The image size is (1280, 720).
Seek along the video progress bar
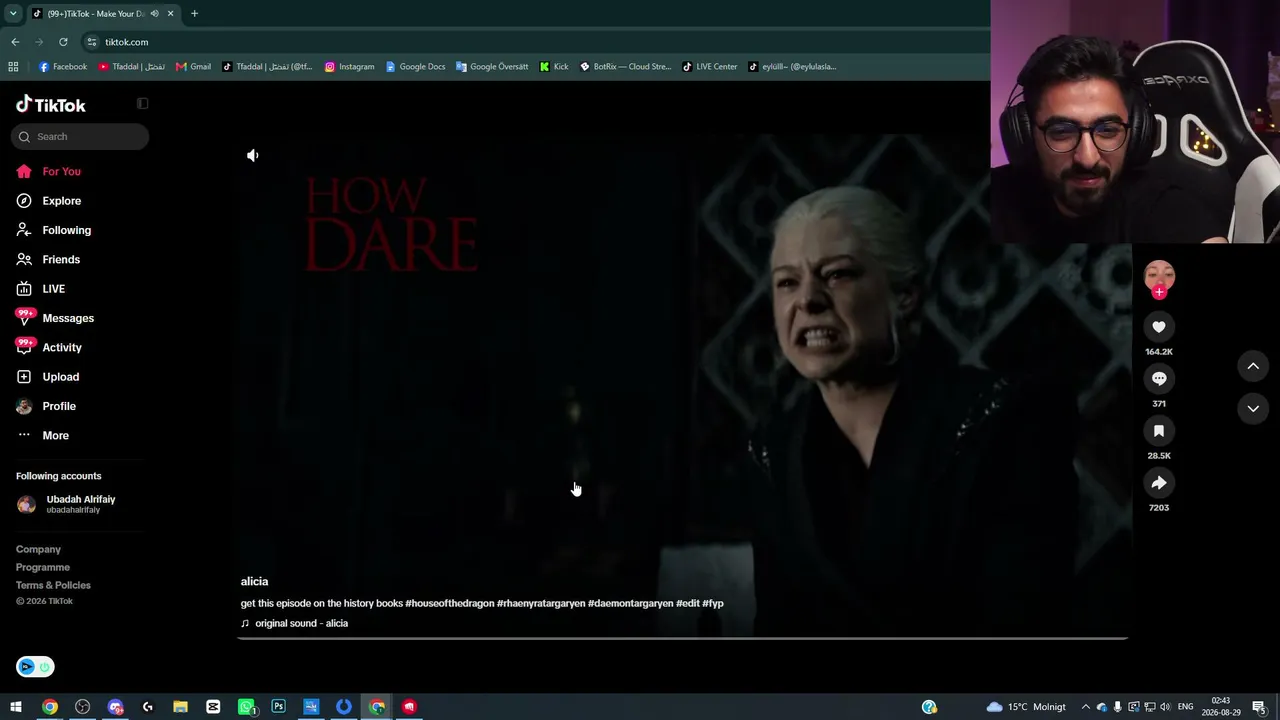(683, 637)
